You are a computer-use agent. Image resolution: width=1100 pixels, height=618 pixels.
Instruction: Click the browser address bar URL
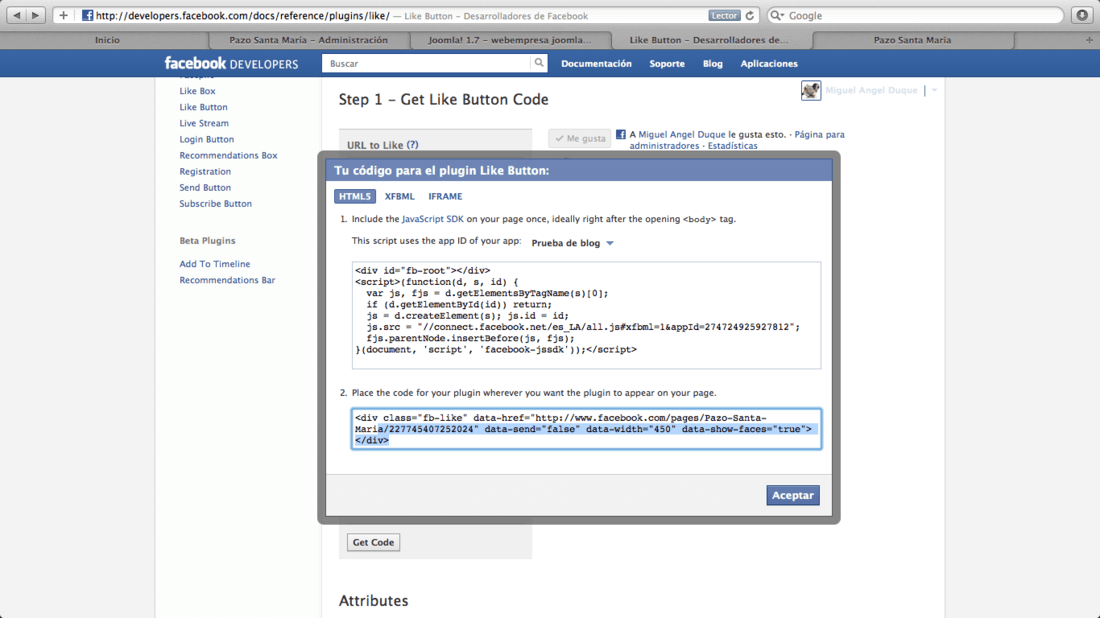[243, 15]
